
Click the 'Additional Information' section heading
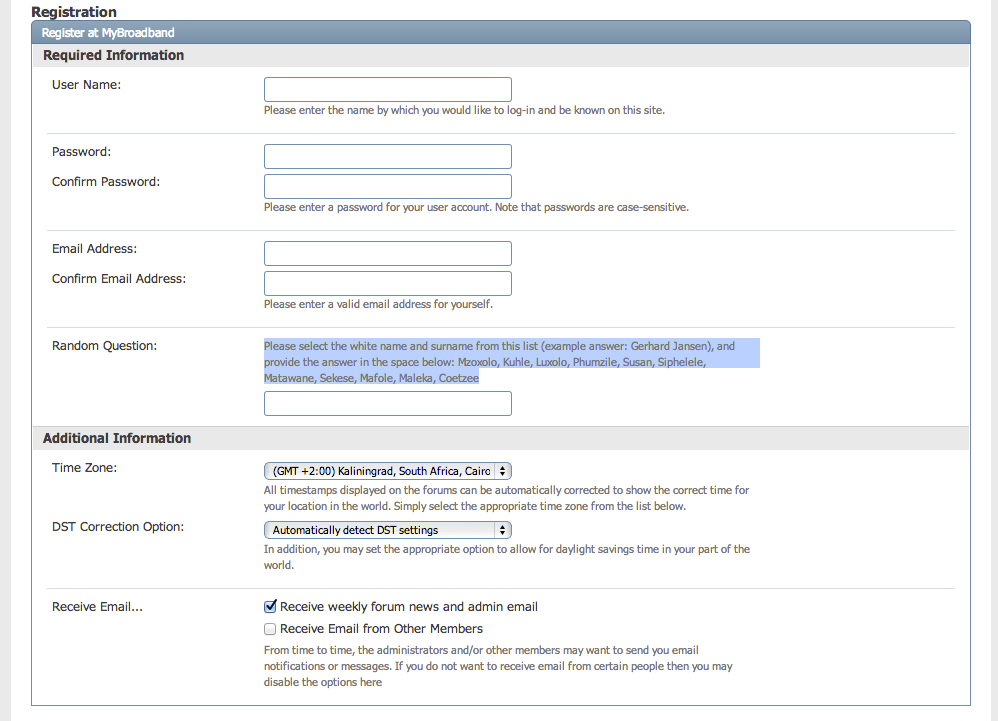[x=117, y=438]
